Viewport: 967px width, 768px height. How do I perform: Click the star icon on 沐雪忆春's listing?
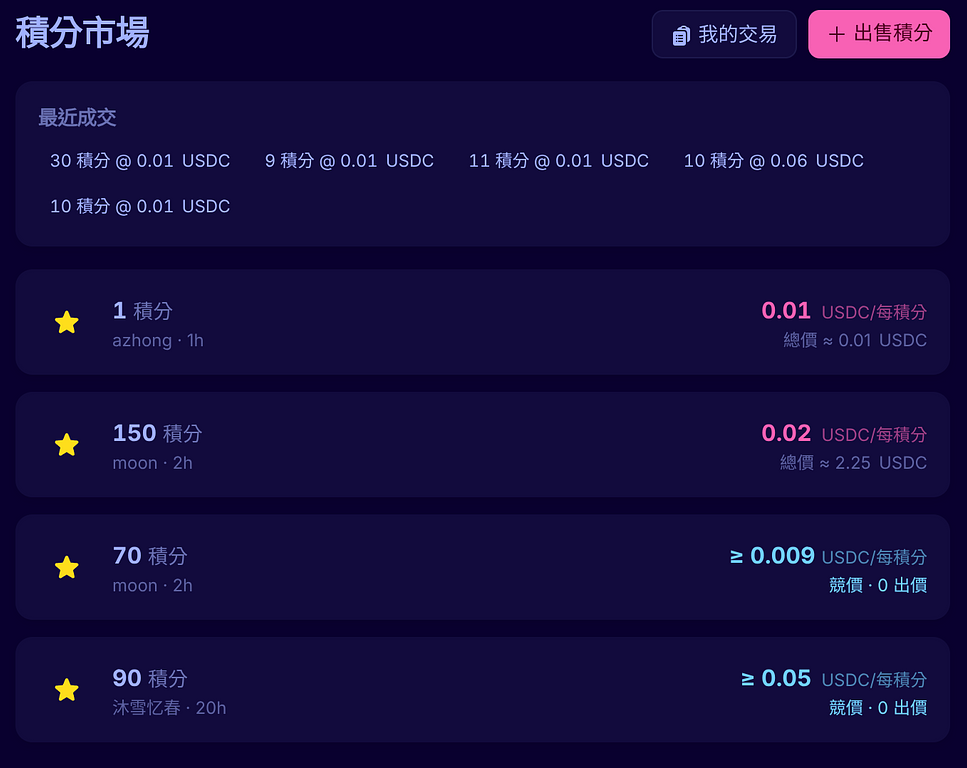pos(67,690)
